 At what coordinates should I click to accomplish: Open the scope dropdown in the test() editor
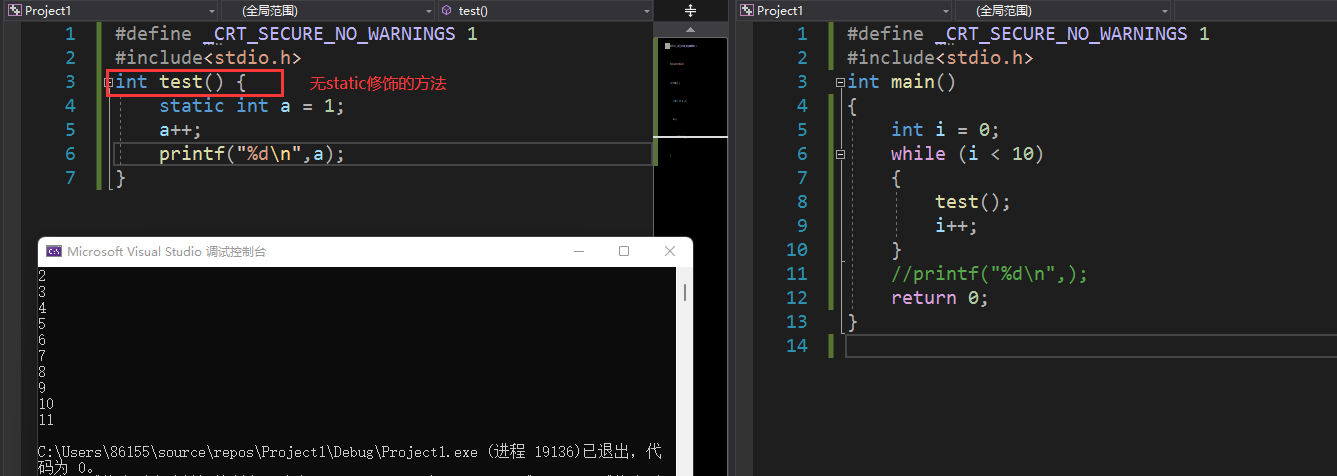click(x=327, y=10)
